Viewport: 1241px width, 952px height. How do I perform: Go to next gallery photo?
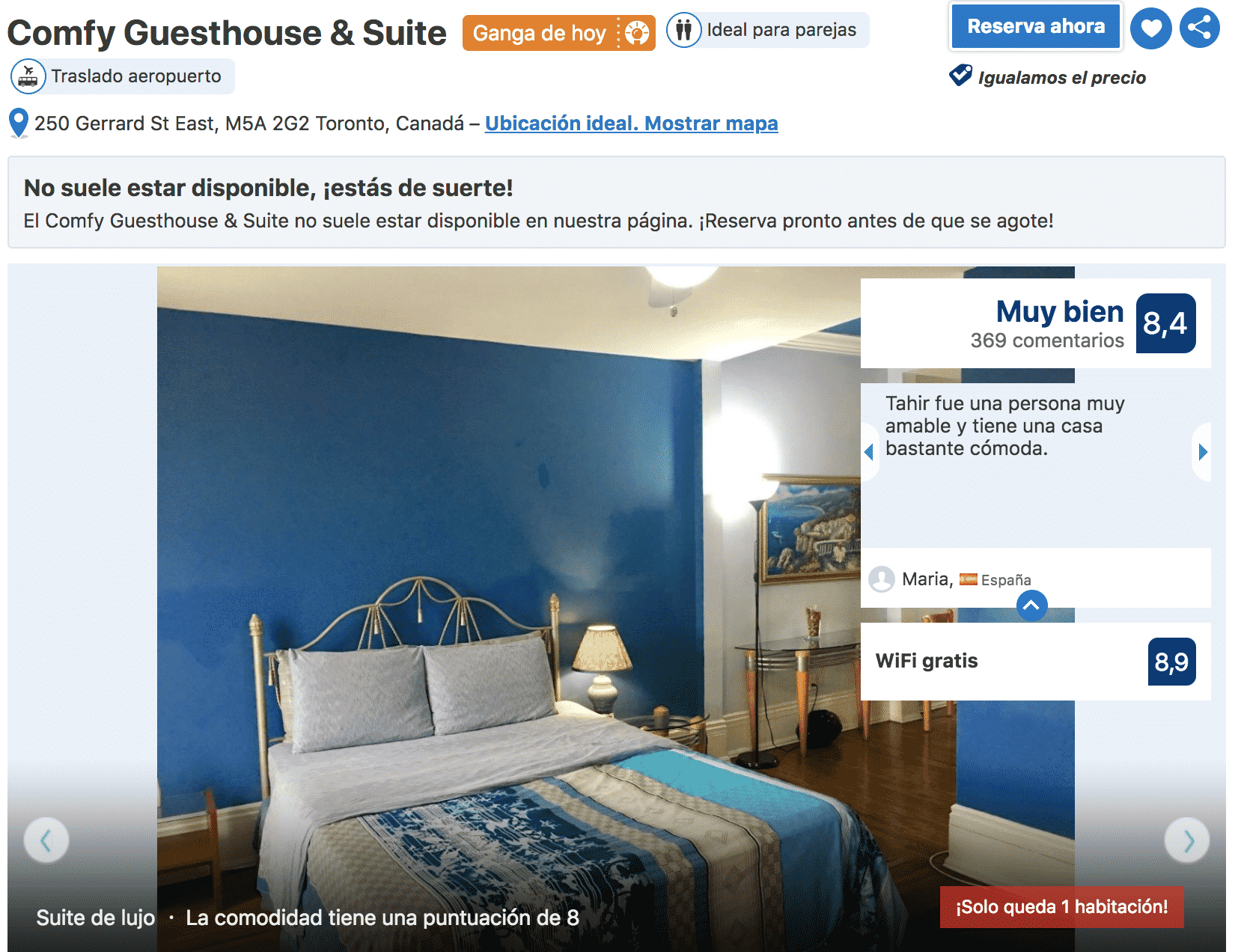1187,841
